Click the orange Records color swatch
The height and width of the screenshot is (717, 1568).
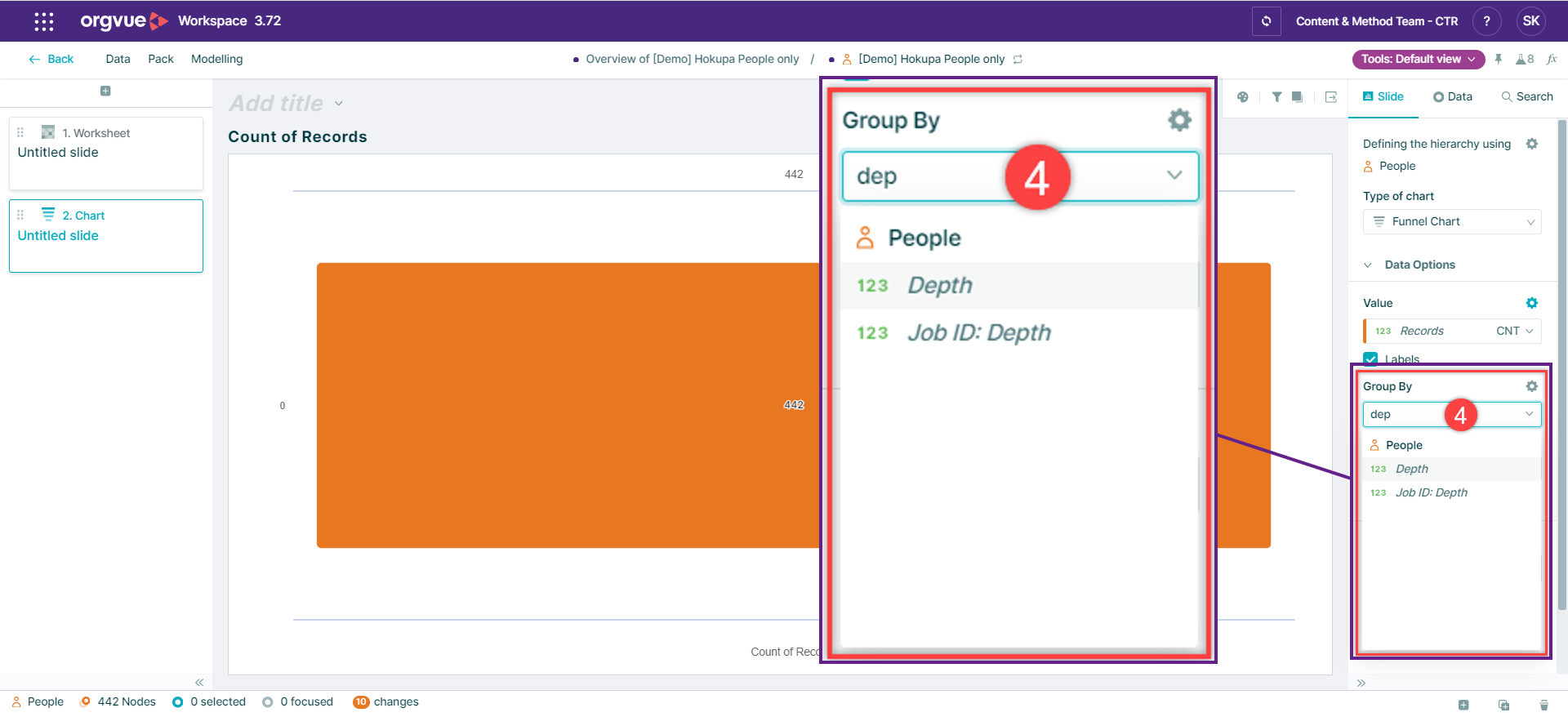point(1365,331)
